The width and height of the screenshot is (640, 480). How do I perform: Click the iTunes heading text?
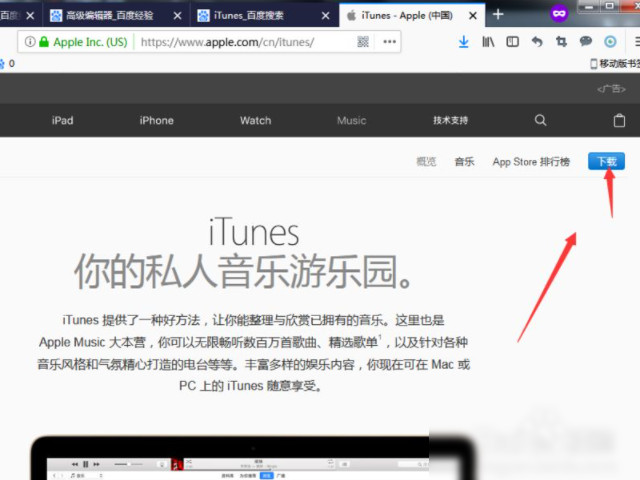[x=254, y=232]
